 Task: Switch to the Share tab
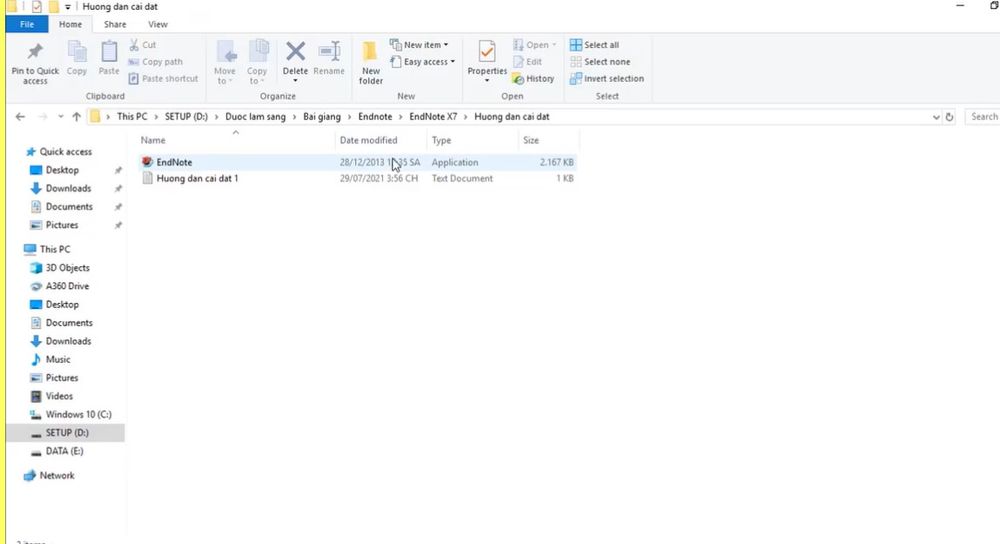[115, 24]
